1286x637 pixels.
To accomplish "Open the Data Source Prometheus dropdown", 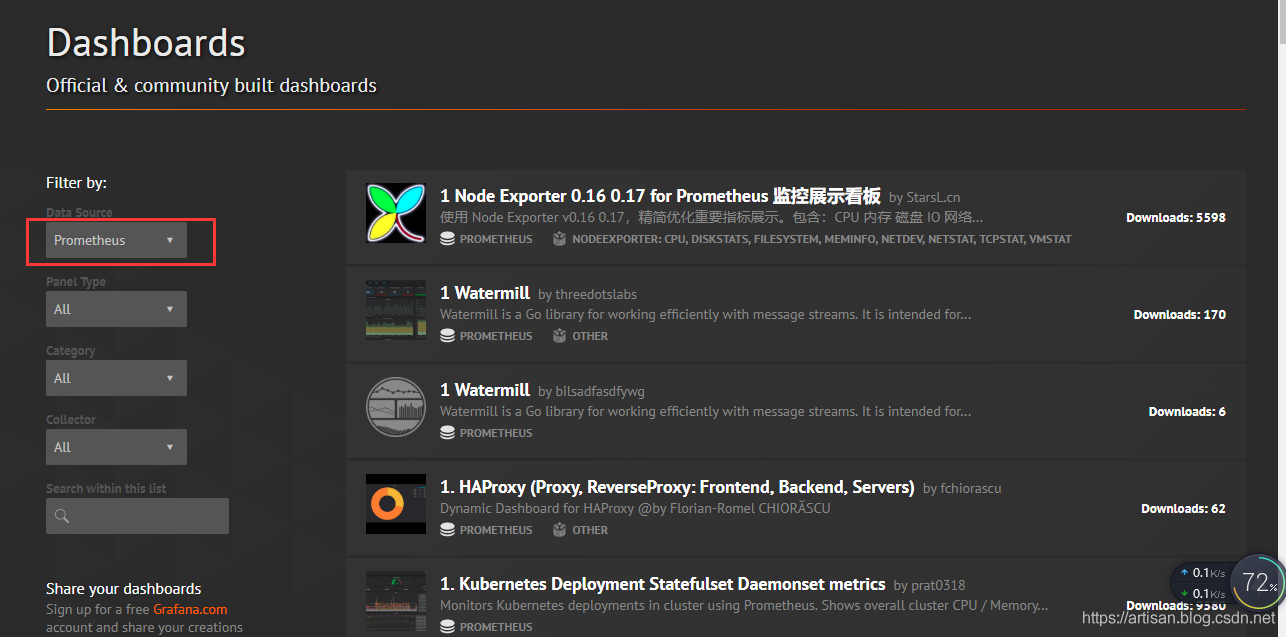I will tap(116, 240).
